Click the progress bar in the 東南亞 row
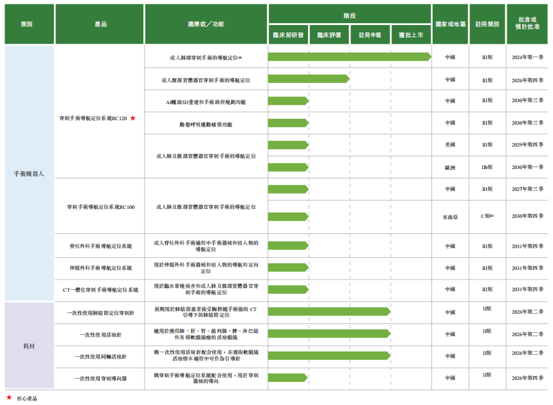Screen dimensions: 553x405 tap(288, 217)
